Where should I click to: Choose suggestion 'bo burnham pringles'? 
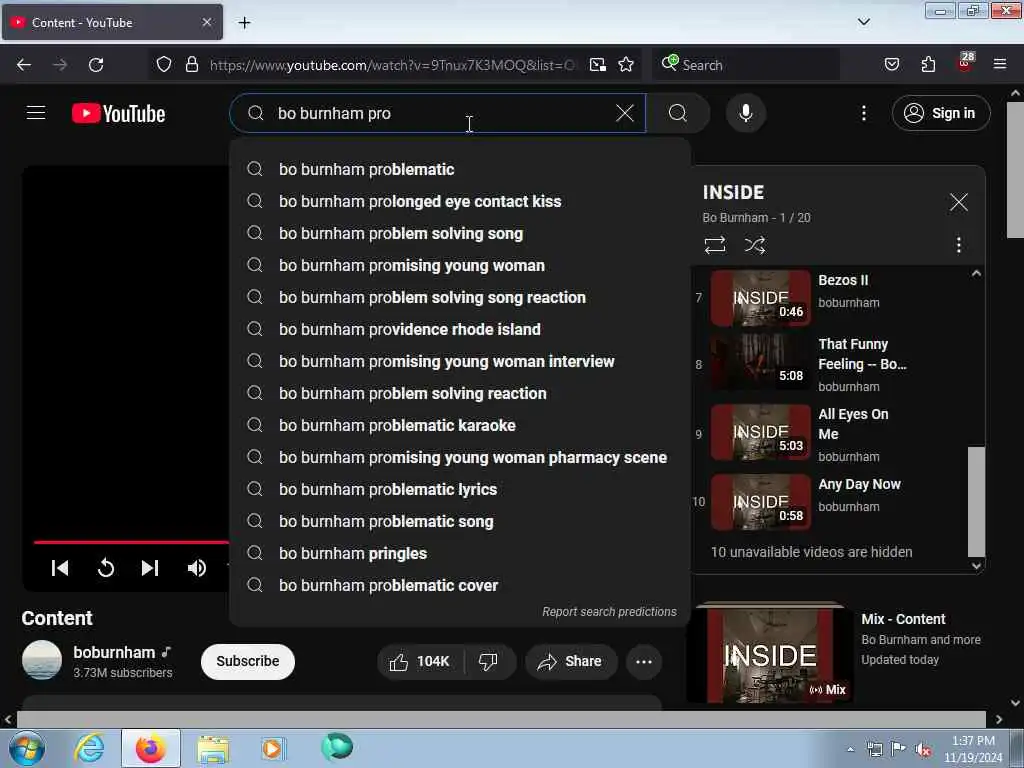click(460, 553)
